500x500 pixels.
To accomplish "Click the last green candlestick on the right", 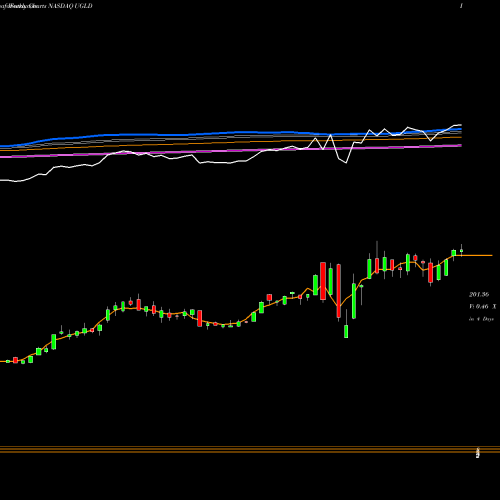I will (x=461, y=251).
